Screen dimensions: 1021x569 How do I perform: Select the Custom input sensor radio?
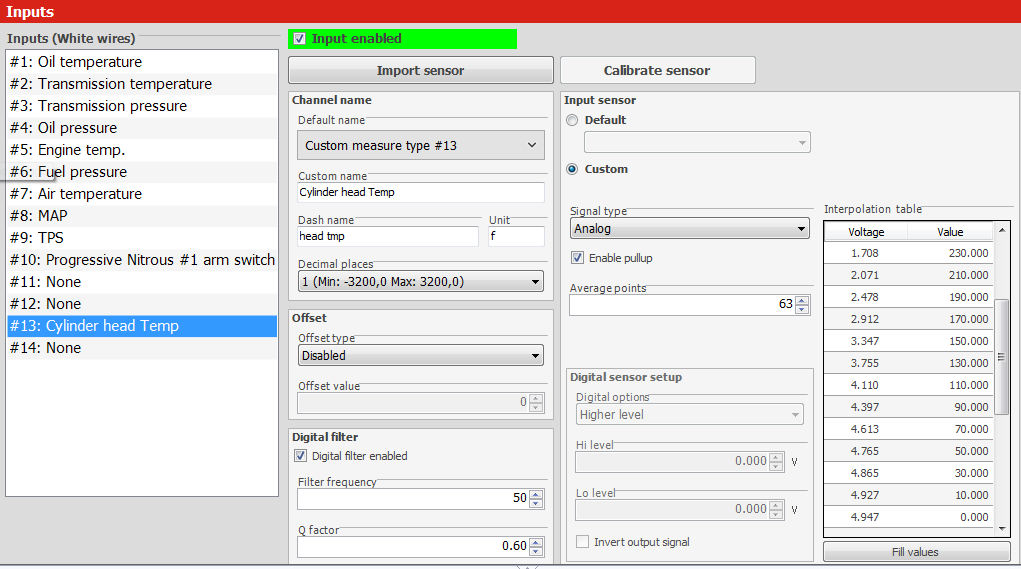click(572, 169)
